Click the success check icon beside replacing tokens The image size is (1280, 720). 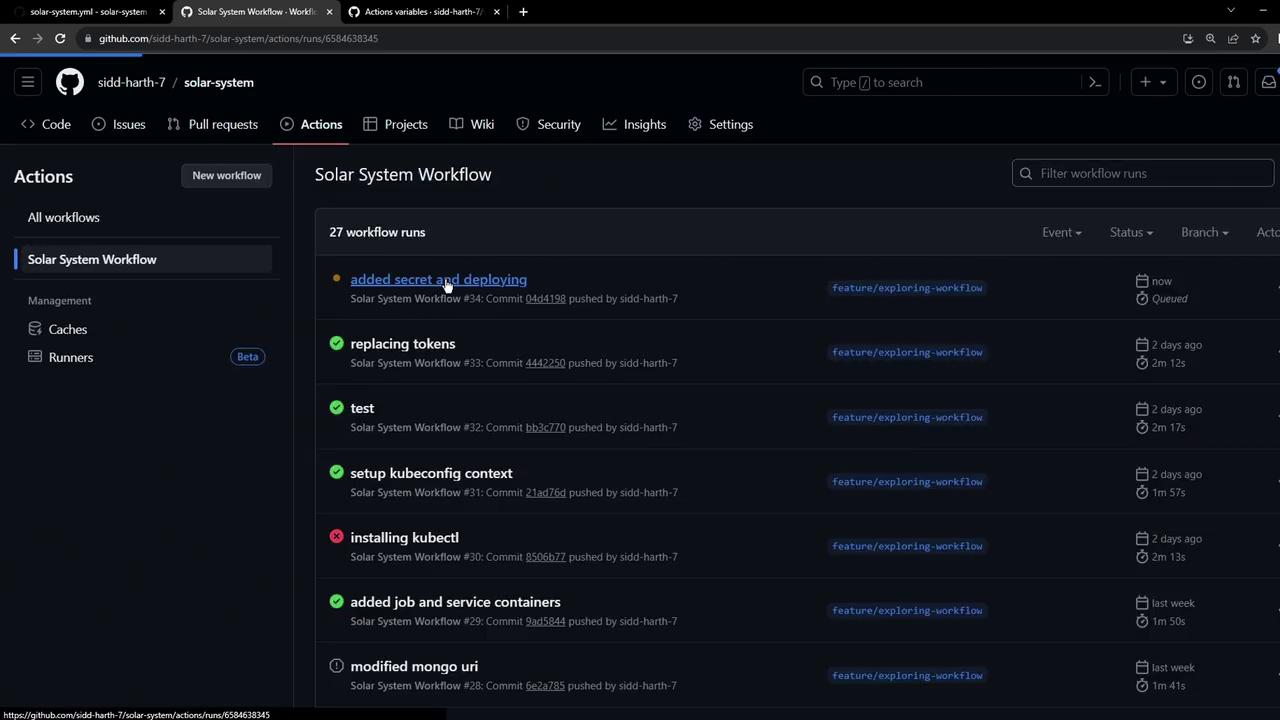click(336, 343)
